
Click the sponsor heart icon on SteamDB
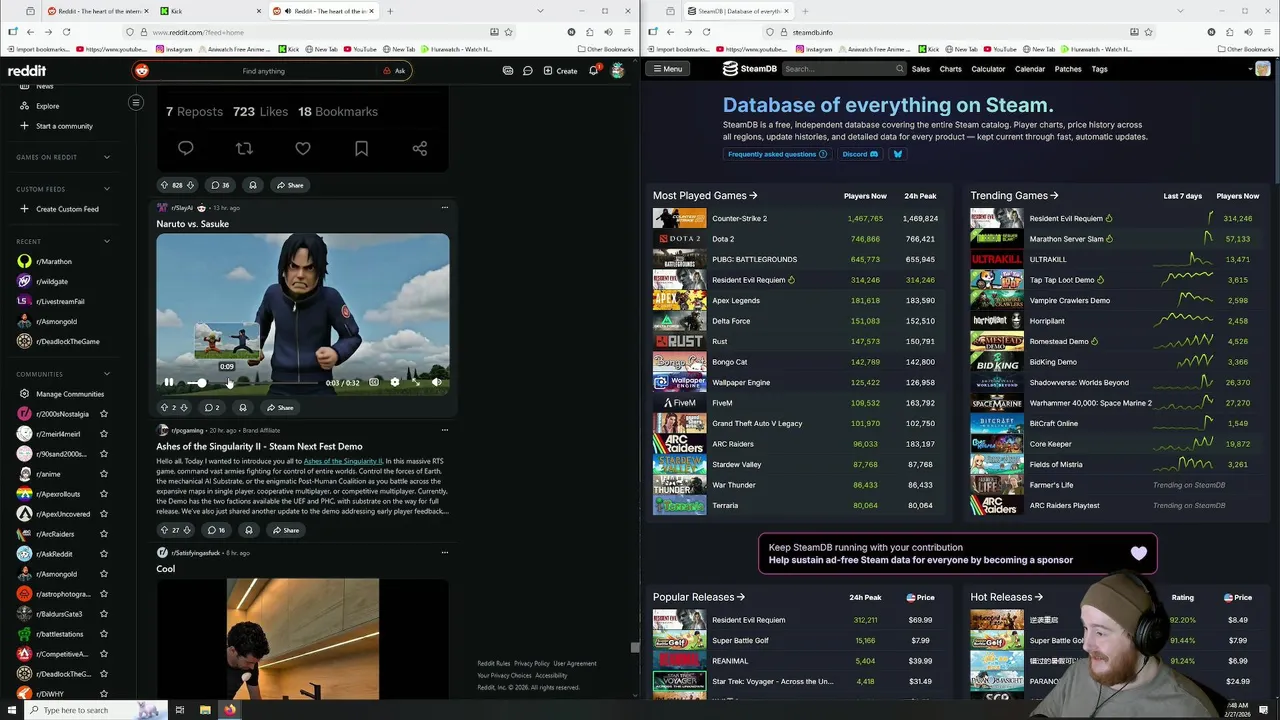[1139, 553]
